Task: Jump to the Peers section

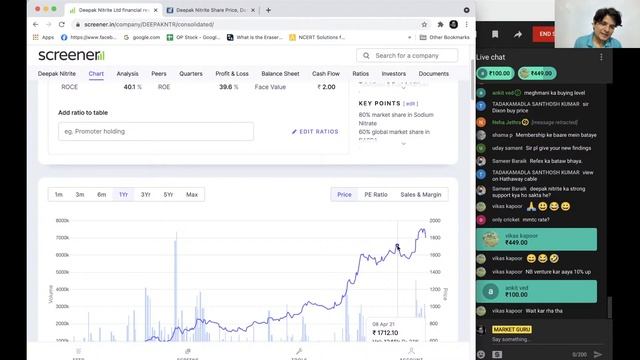Action: (x=159, y=74)
